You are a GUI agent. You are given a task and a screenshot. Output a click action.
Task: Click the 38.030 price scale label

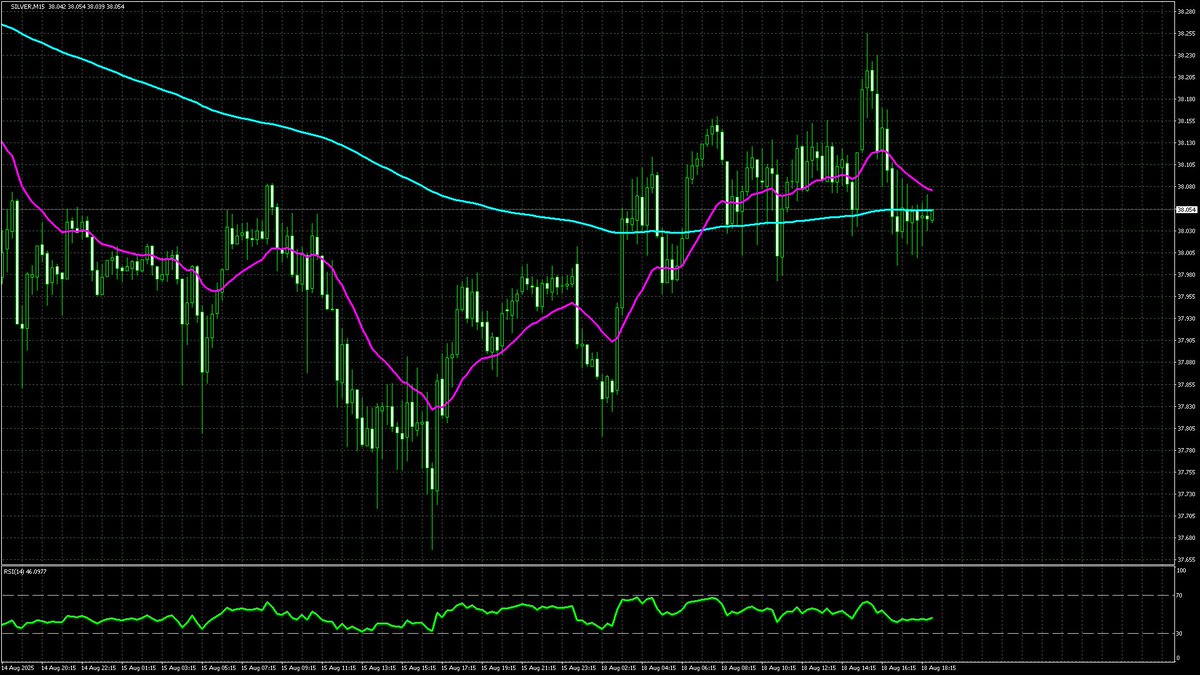click(1186, 231)
